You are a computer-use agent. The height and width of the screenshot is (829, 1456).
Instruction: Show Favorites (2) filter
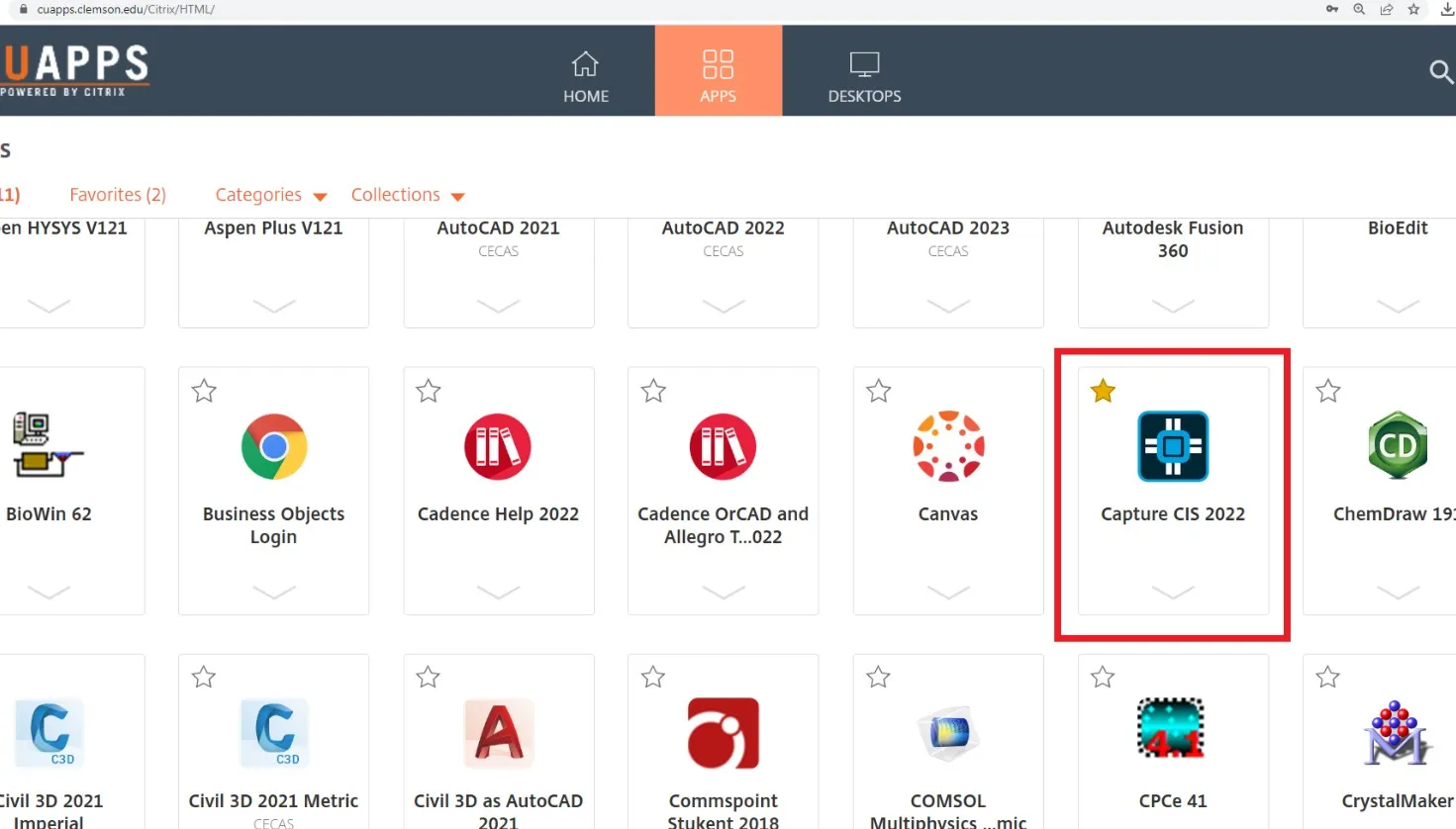[x=118, y=195]
